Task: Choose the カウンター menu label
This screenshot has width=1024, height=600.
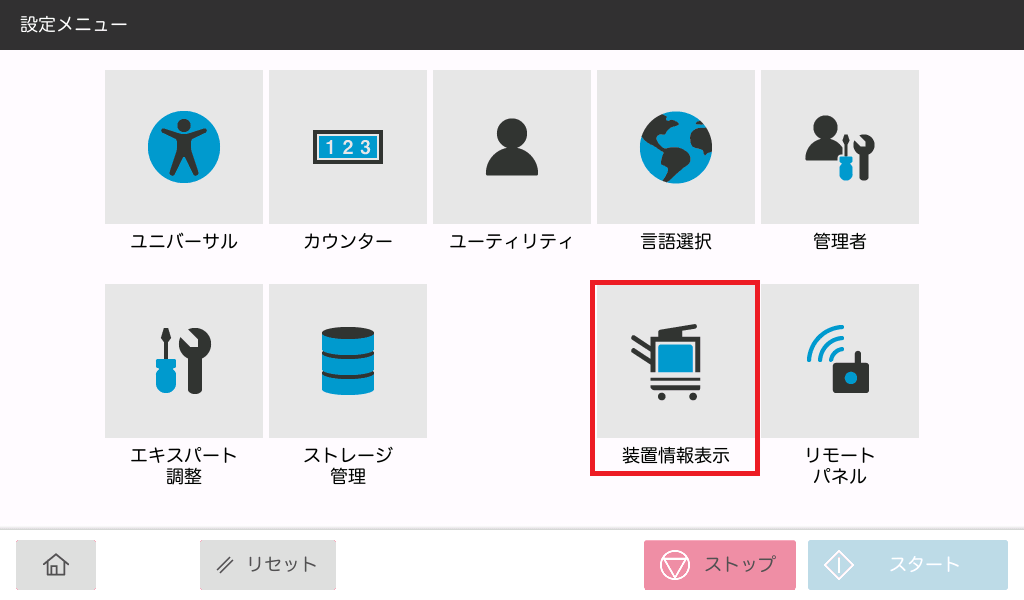Action: pyautogui.click(x=348, y=241)
